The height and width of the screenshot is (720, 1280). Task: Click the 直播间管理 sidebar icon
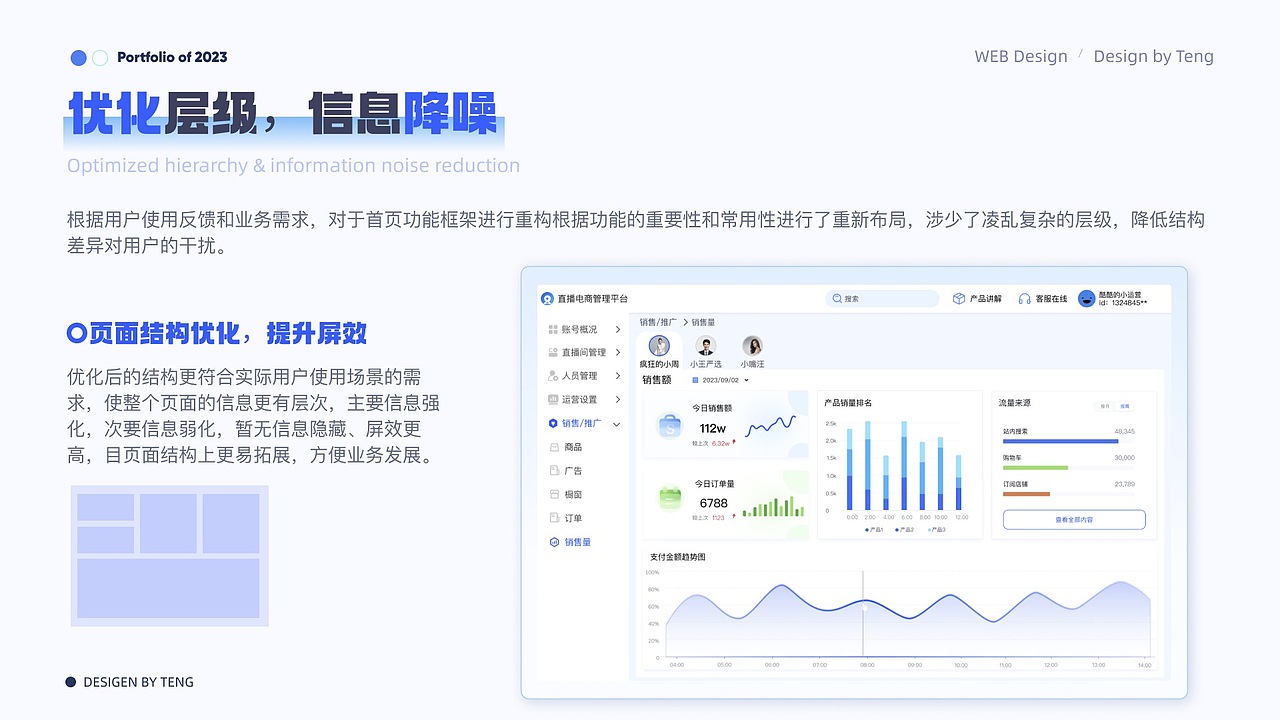[x=553, y=352]
